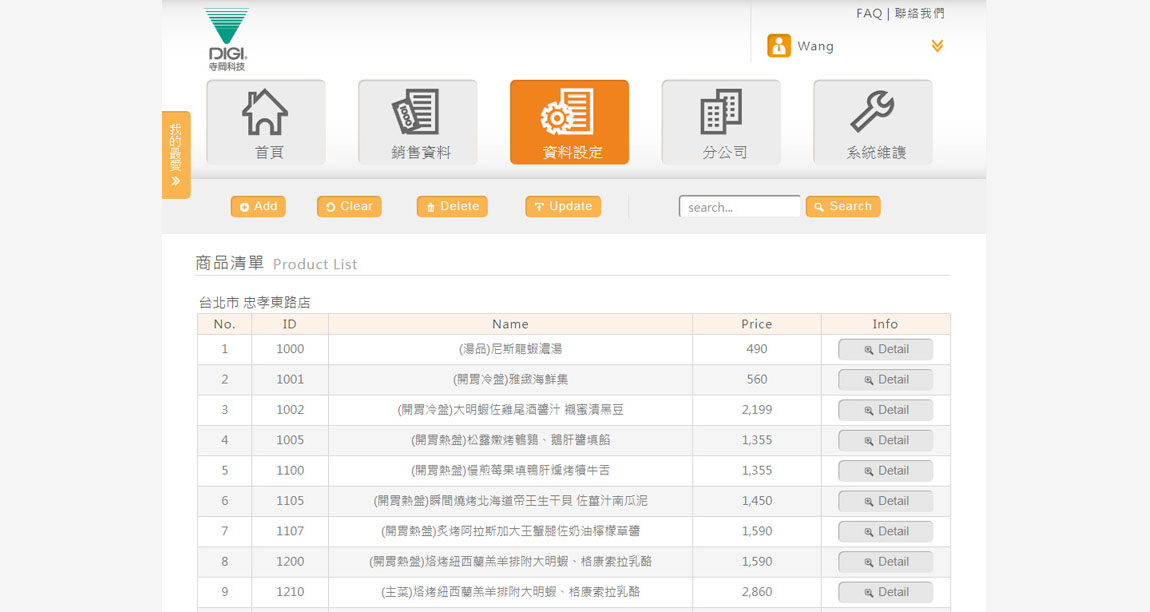Focus the search input field
Screen dimensions: 1150x612
point(739,207)
